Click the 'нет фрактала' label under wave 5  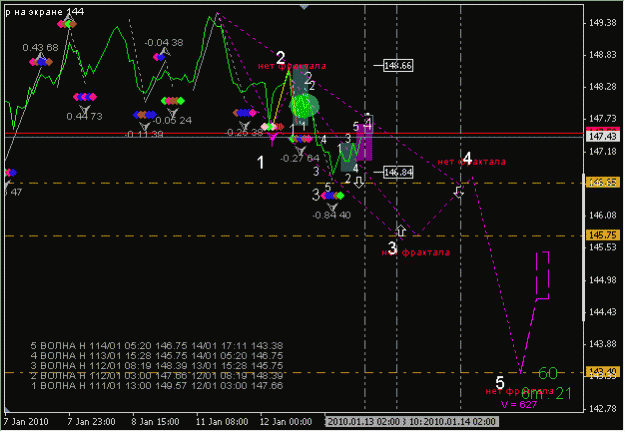point(519,391)
